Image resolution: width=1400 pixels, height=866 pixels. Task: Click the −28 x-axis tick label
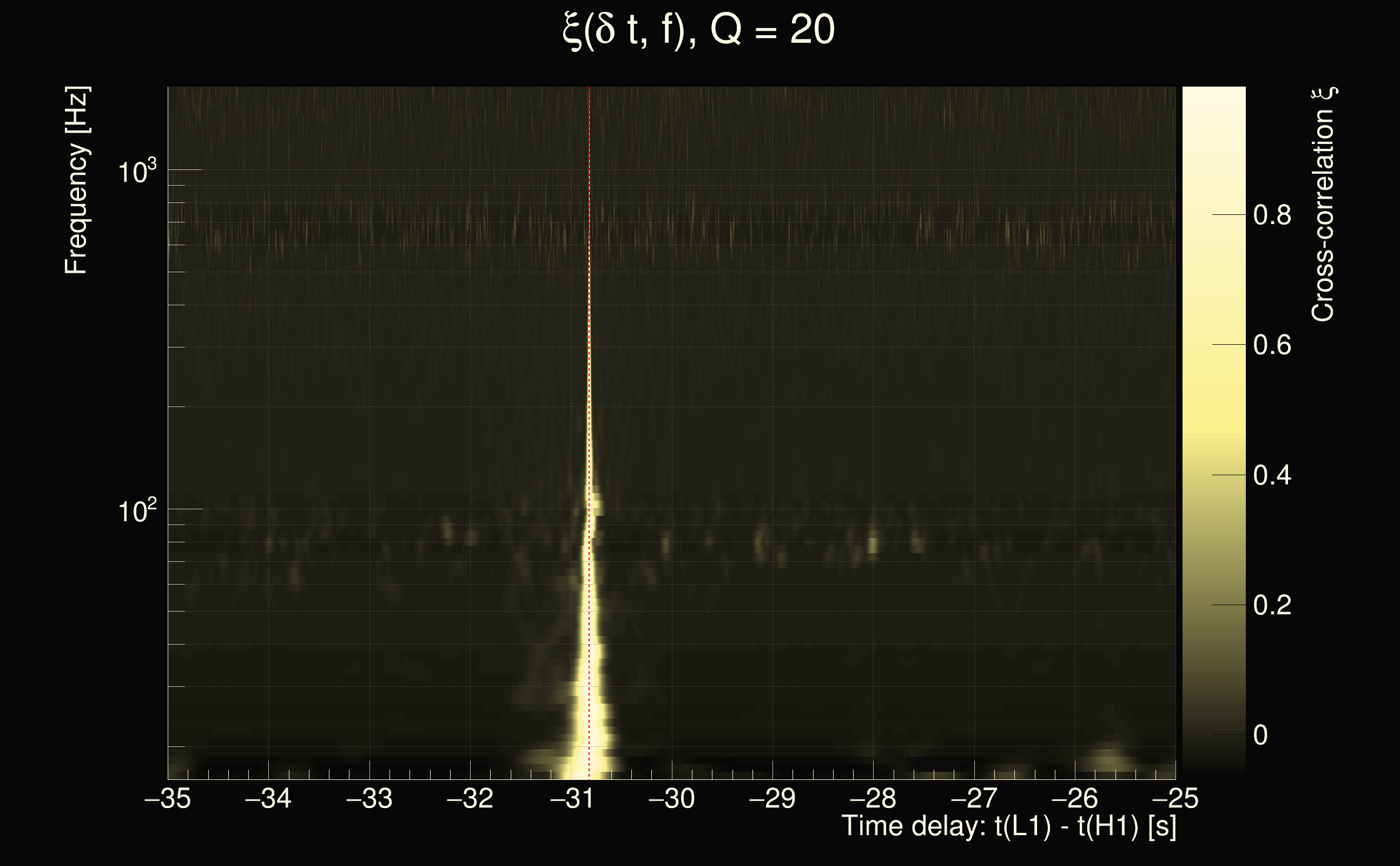click(873, 798)
